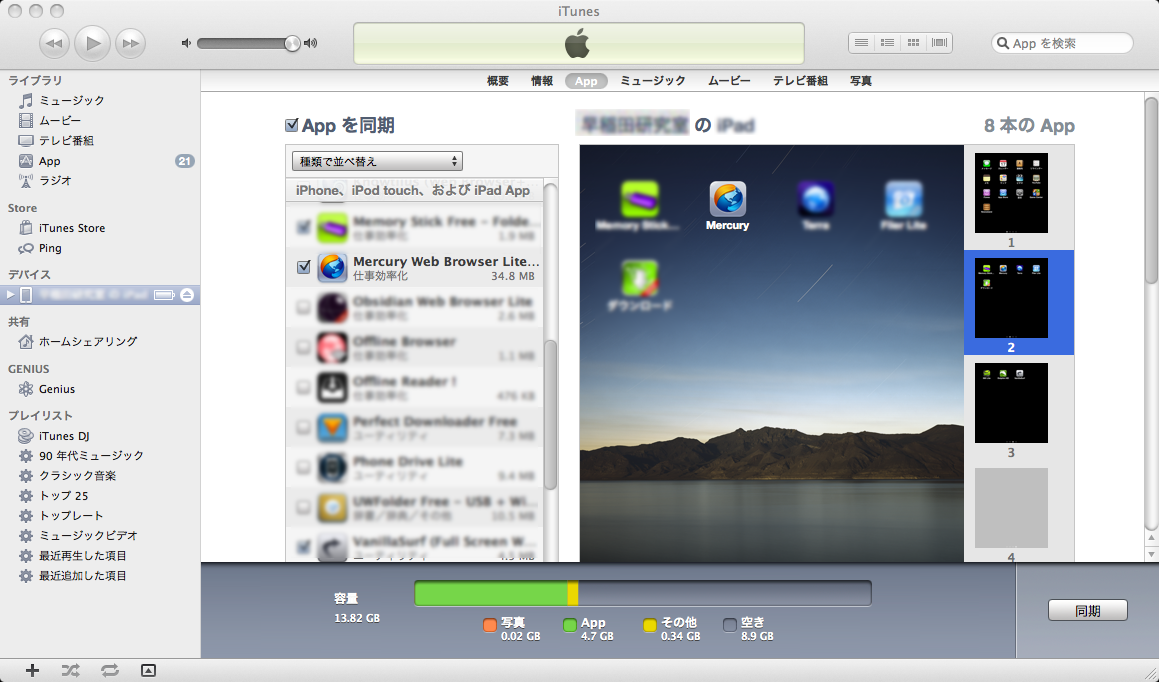Switch to the テレビ番組 device tab

(x=801, y=81)
